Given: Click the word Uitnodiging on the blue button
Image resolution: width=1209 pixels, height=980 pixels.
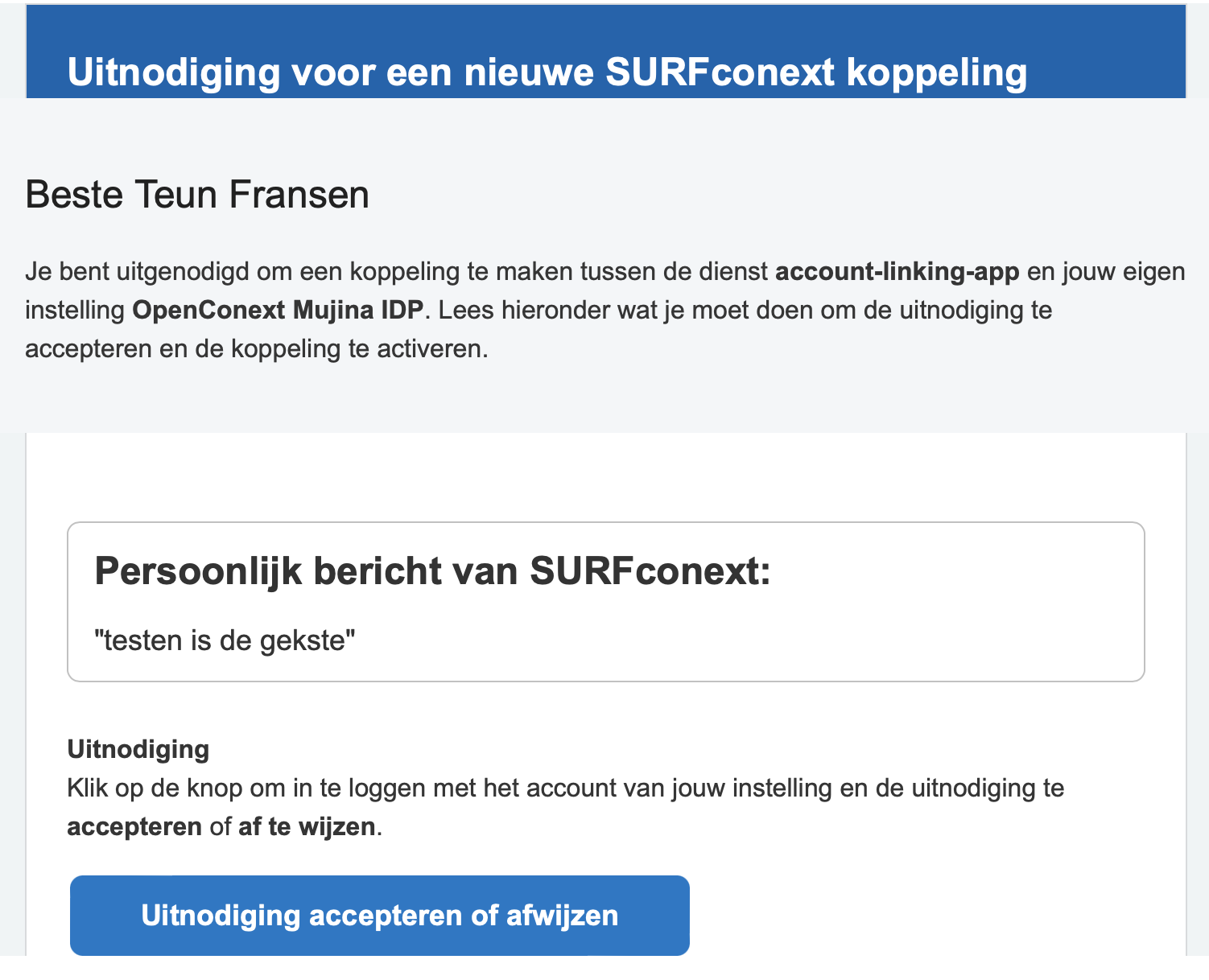Looking at the screenshot, I should pyautogui.click(x=221, y=916).
